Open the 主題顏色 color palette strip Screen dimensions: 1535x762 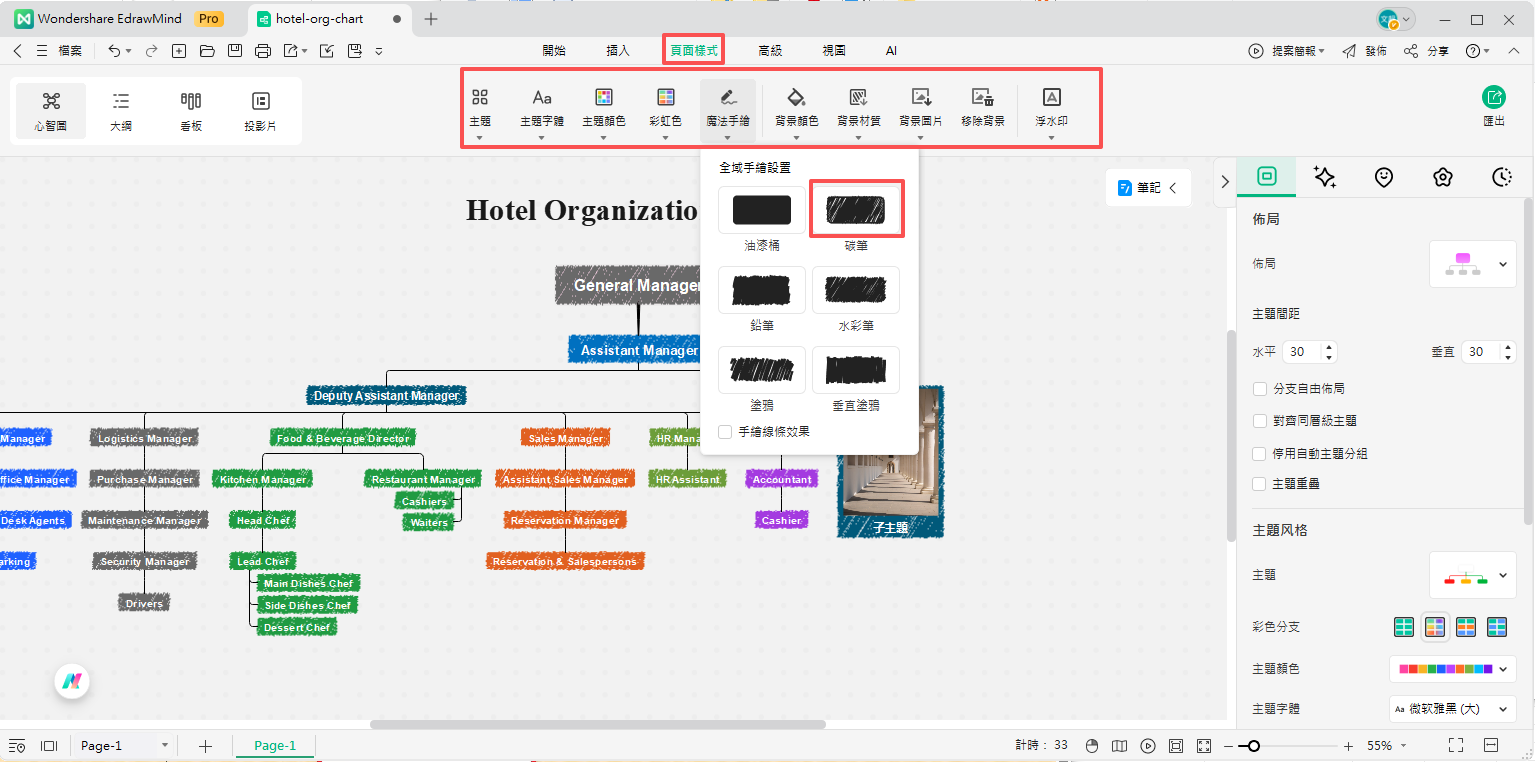pyautogui.click(x=1452, y=668)
